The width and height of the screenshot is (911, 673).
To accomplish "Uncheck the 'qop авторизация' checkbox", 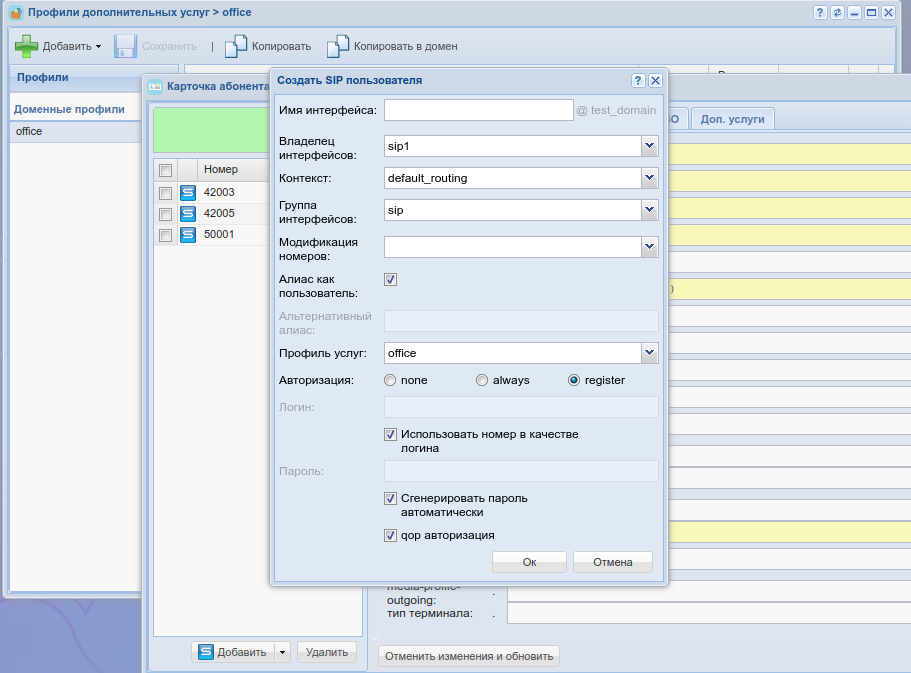I will pos(391,535).
